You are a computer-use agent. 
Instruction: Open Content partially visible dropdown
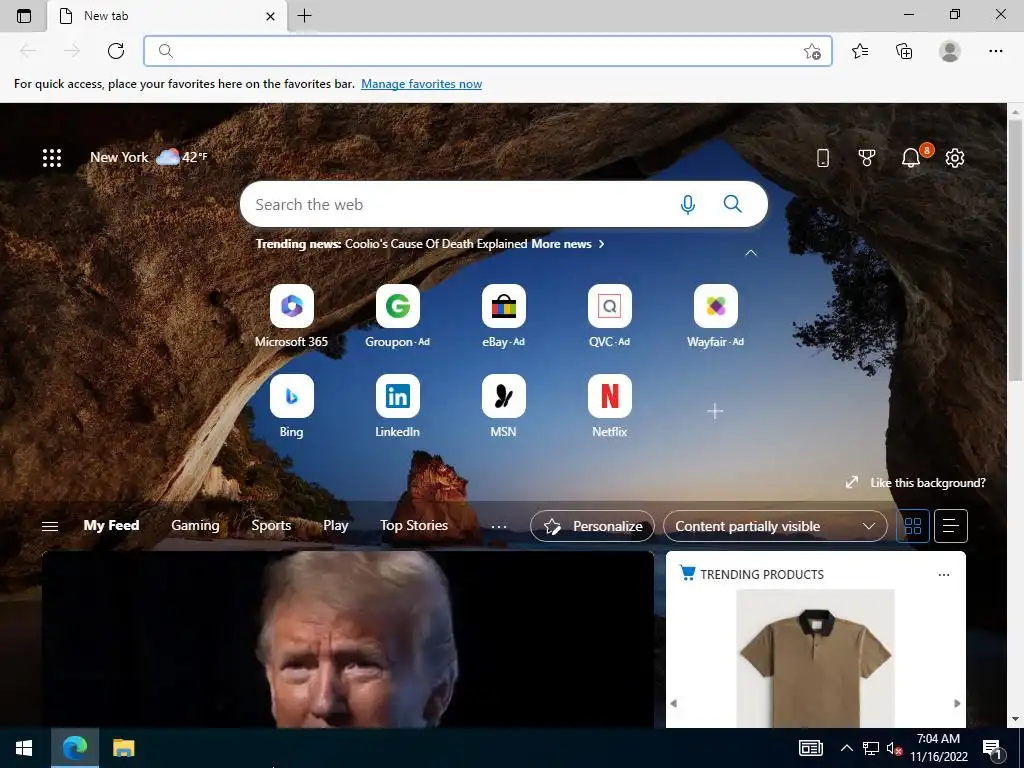[775, 526]
